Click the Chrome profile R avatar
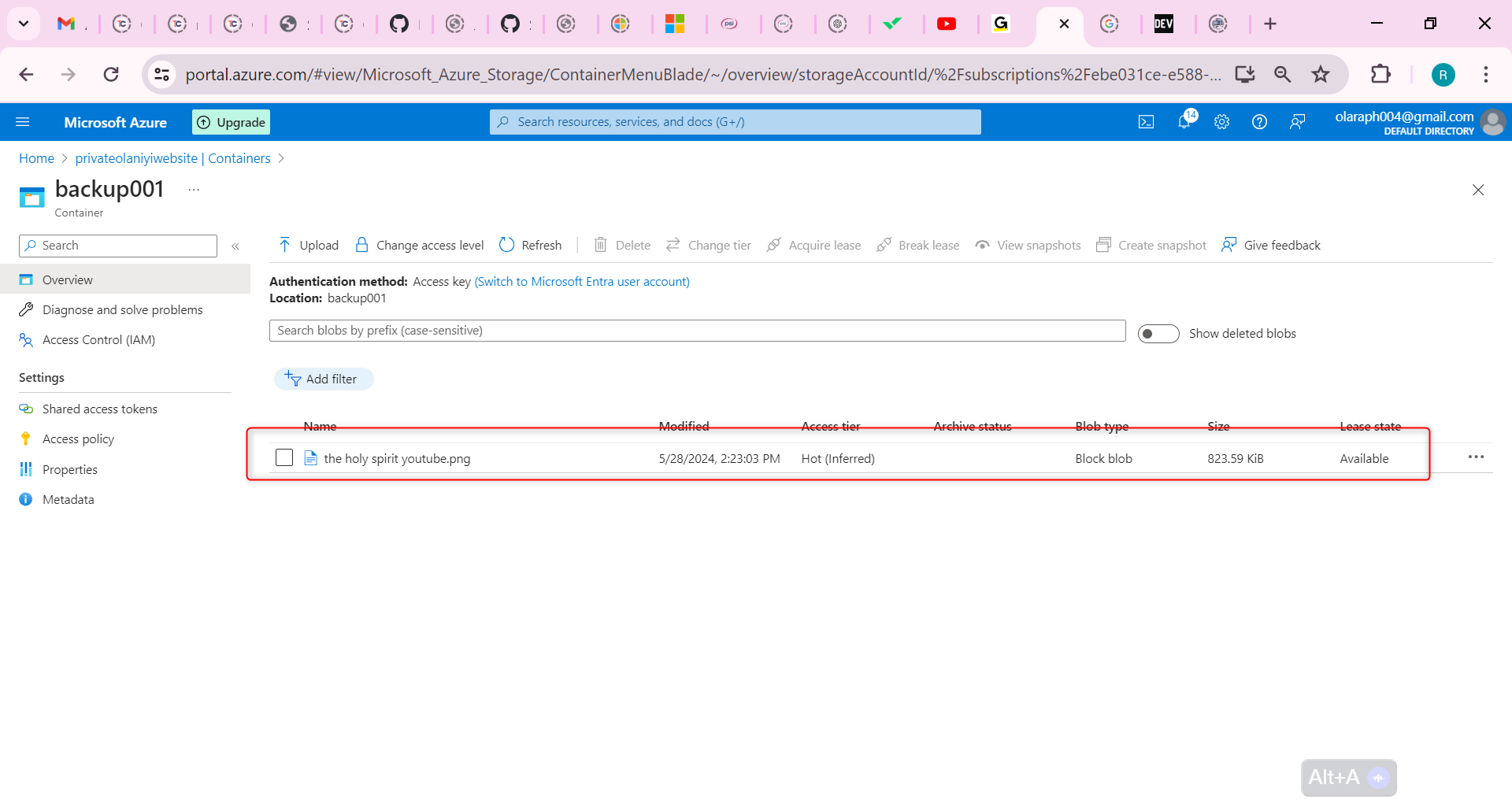This screenshot has width=1512, height=803. tap(1443, 75)
